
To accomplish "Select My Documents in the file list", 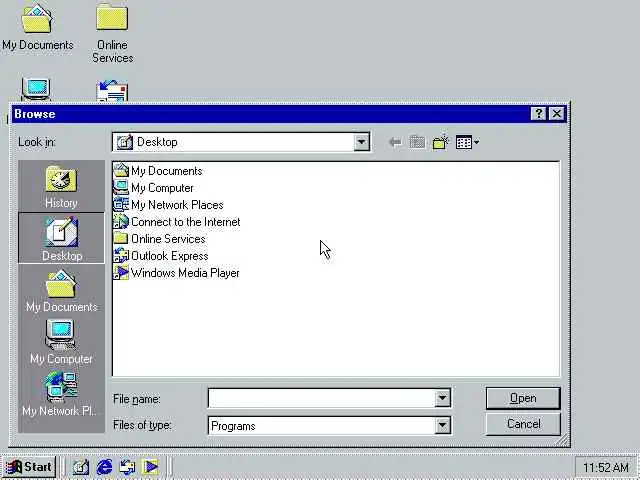I will coord(158,171).
